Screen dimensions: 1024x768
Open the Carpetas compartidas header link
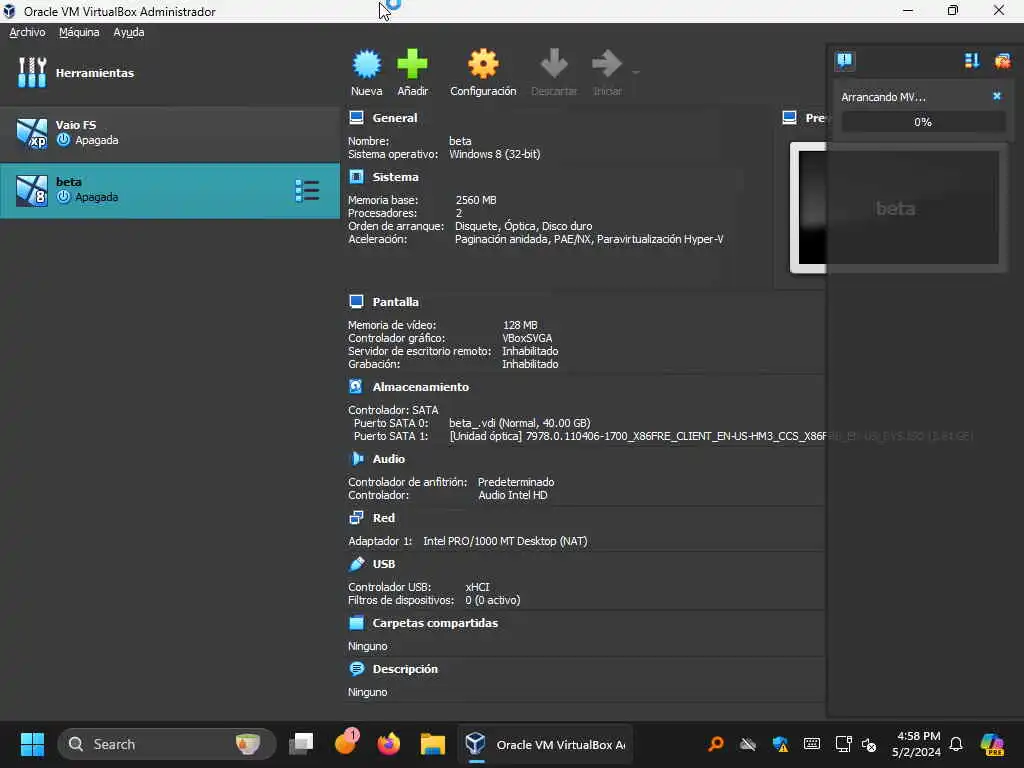click(x=435, y=623)
